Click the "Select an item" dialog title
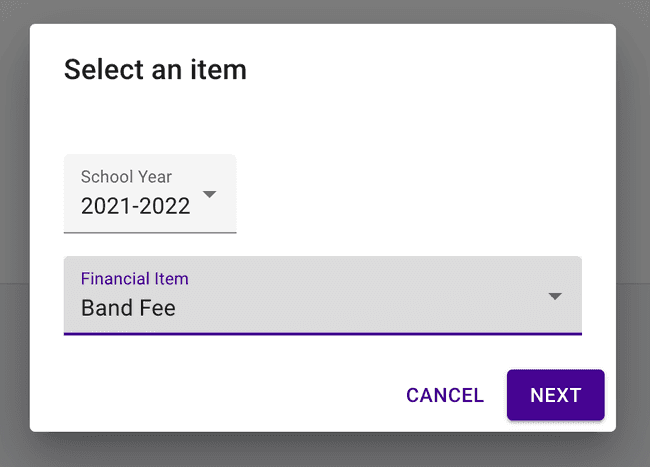 click(x=155, y=70)
